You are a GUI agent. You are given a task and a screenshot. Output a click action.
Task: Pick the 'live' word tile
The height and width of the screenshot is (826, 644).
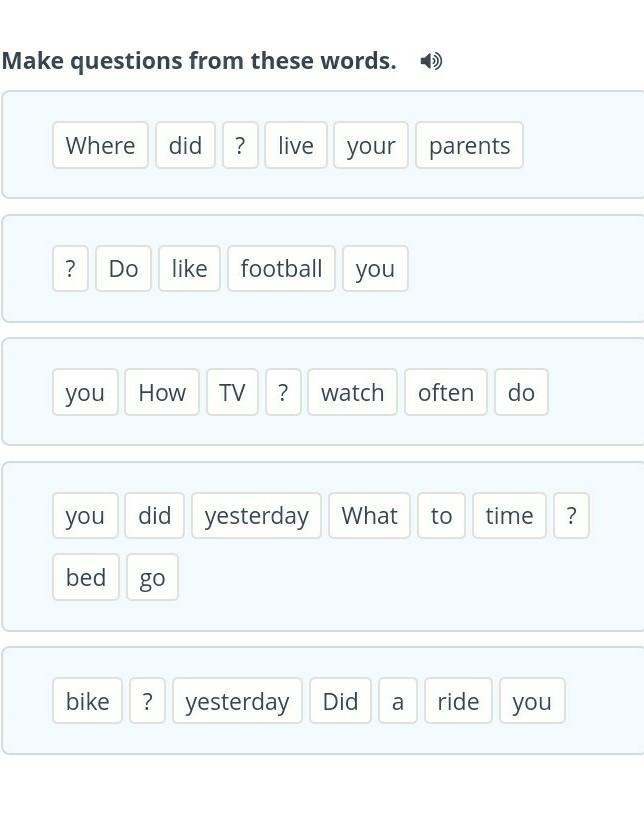point(296,146)
